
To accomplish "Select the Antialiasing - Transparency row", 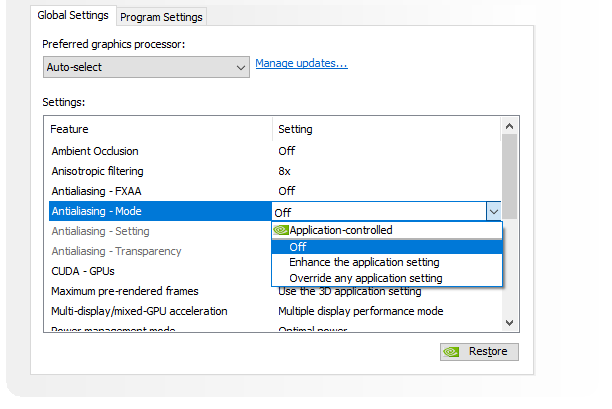I will click(160, 251).
